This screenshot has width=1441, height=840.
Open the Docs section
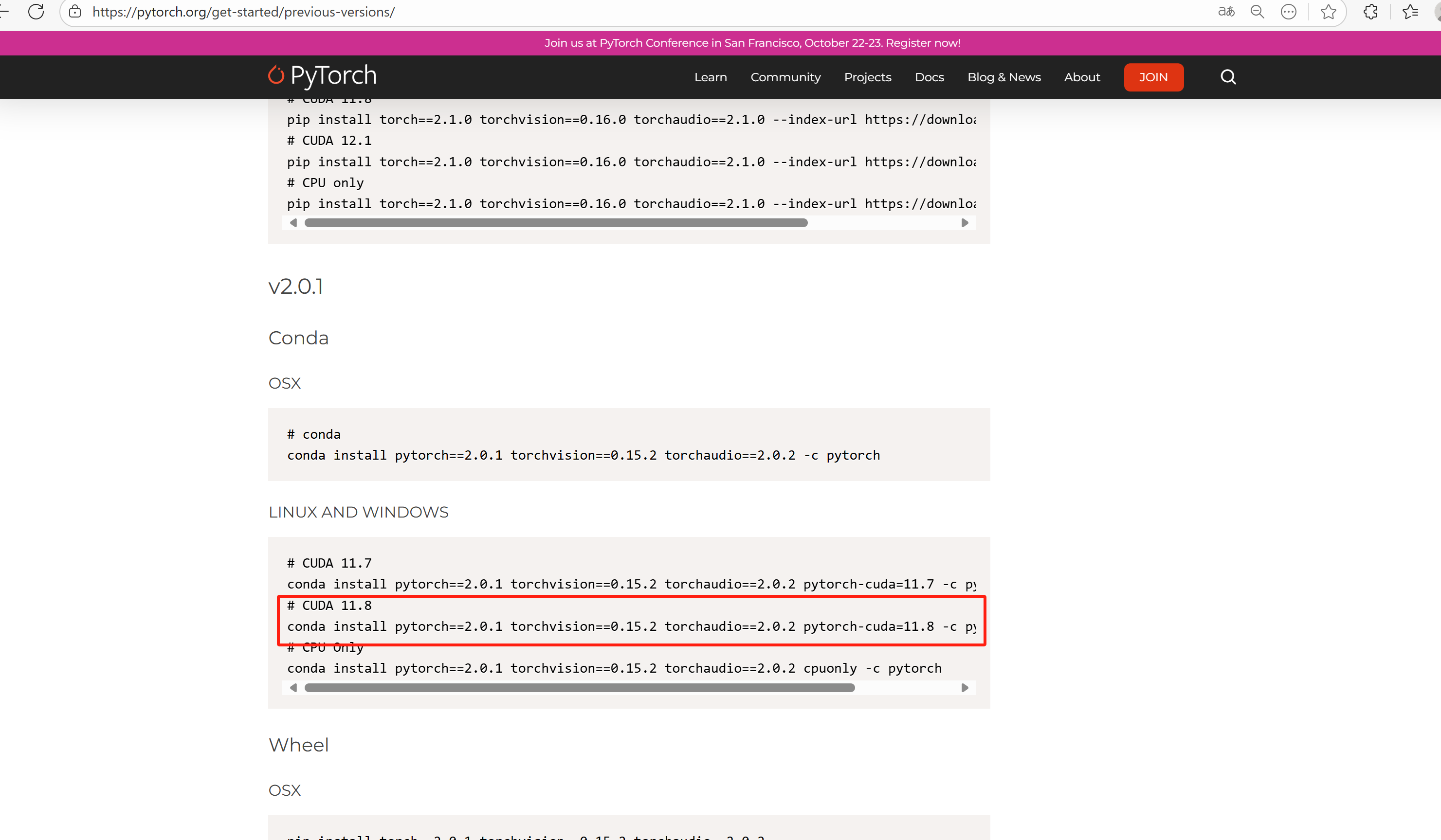pos(929,77)
